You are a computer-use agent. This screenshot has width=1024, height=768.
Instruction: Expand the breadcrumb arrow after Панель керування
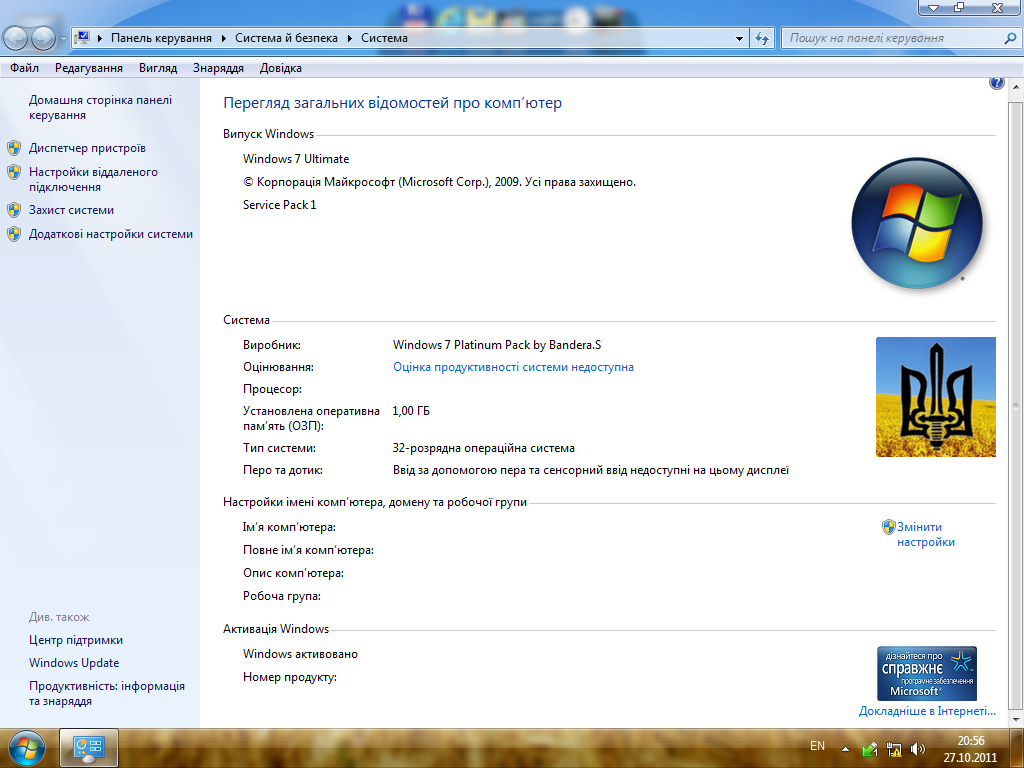[x=223, y=39]
